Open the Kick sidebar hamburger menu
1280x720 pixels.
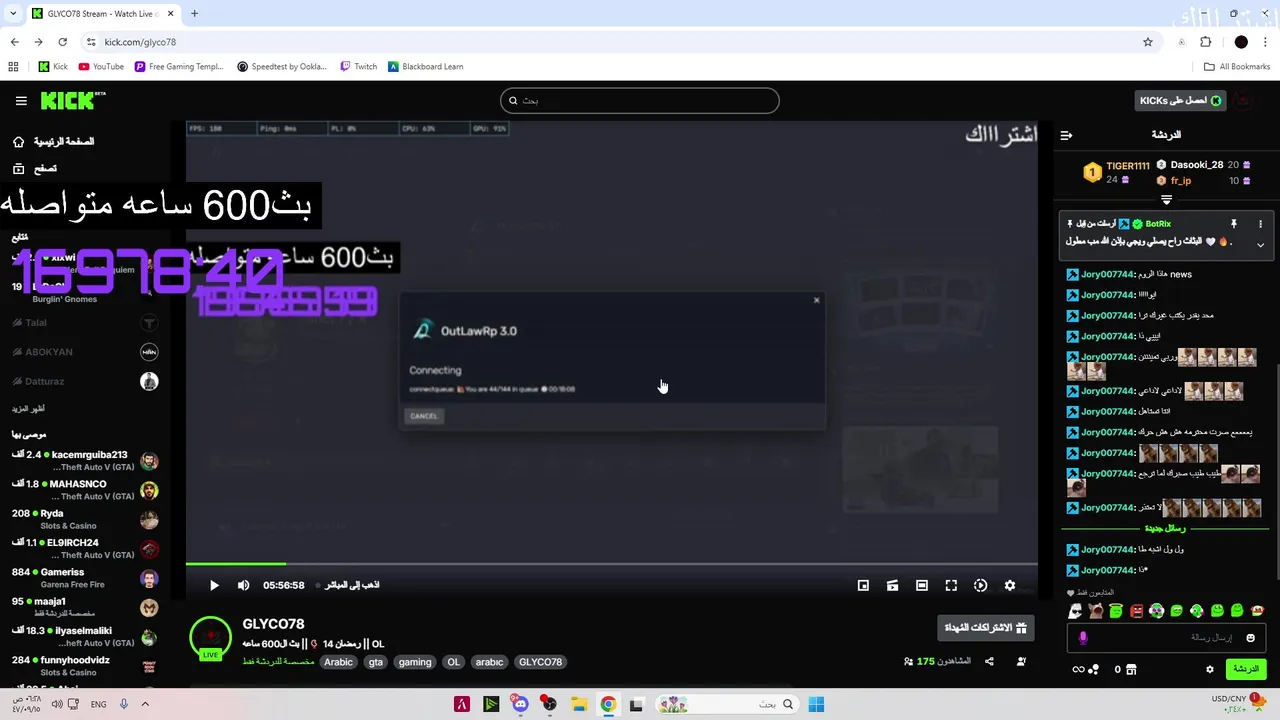coord(21,101)
